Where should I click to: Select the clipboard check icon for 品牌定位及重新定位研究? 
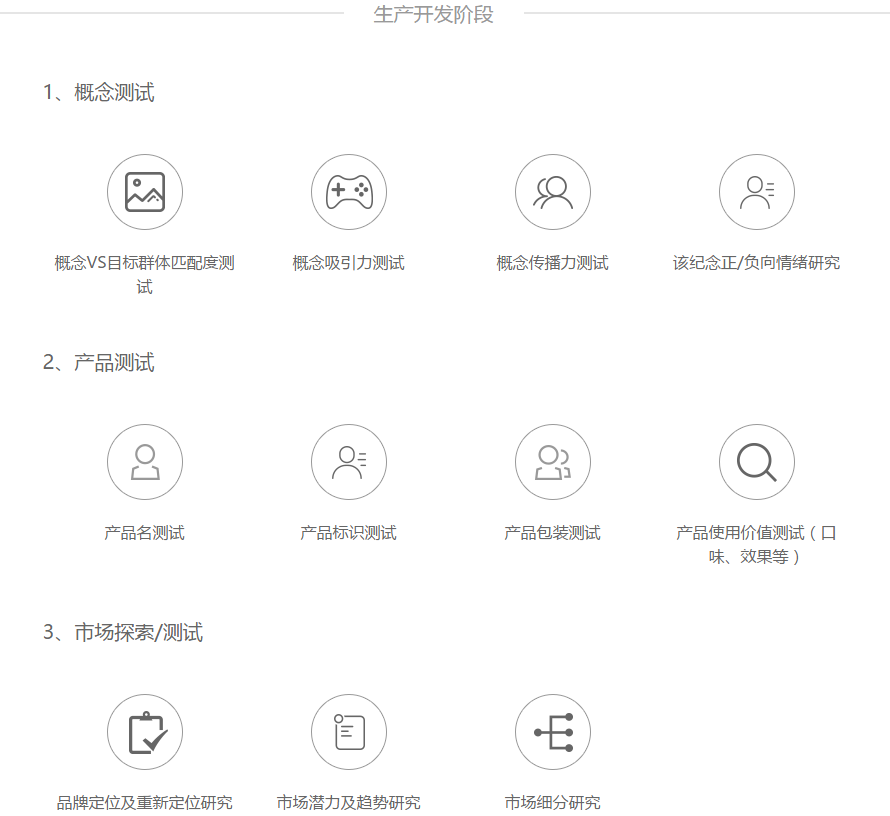click(x=145, y=732)
